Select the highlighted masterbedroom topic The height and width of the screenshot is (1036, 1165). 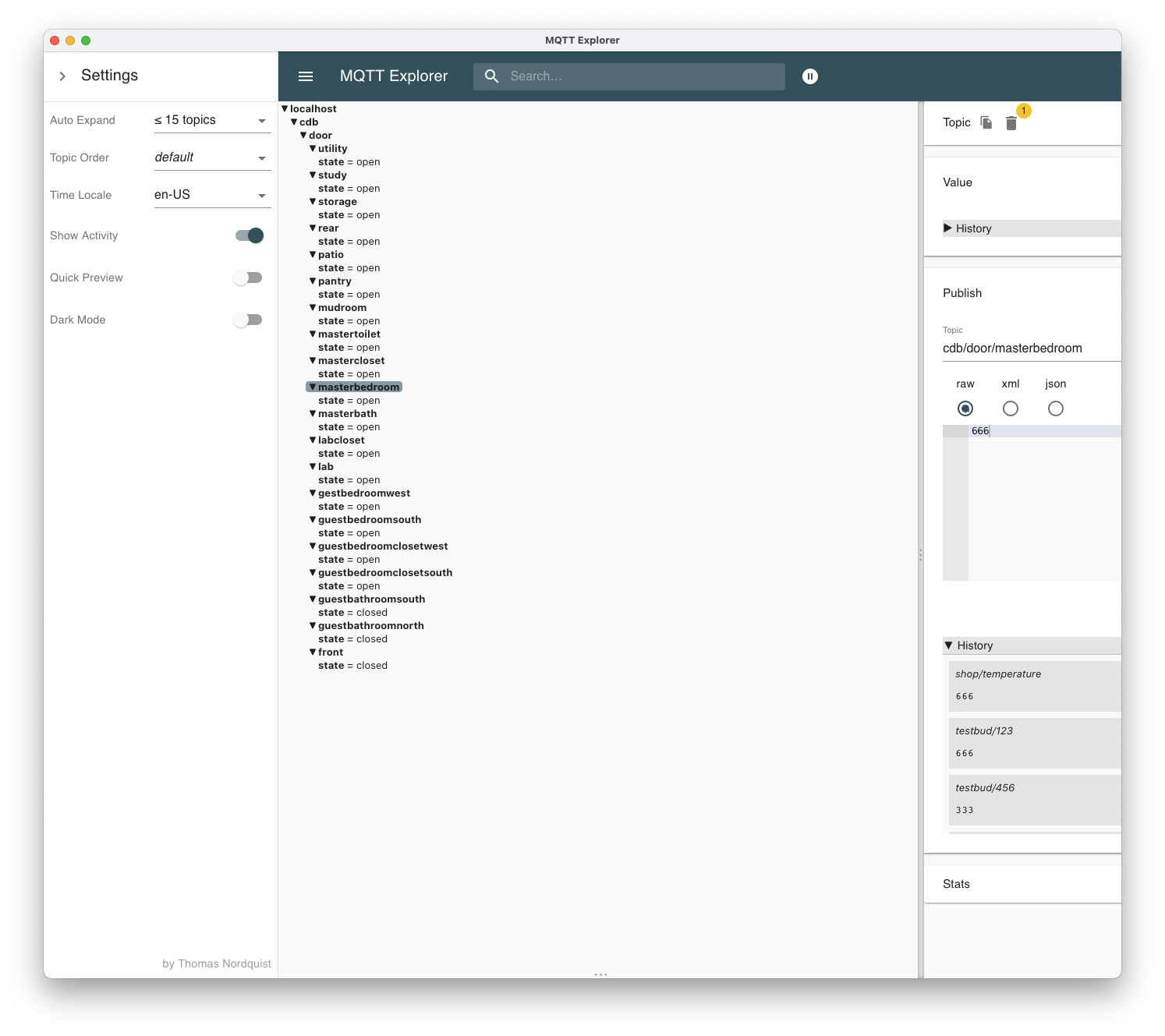point(354,387)
